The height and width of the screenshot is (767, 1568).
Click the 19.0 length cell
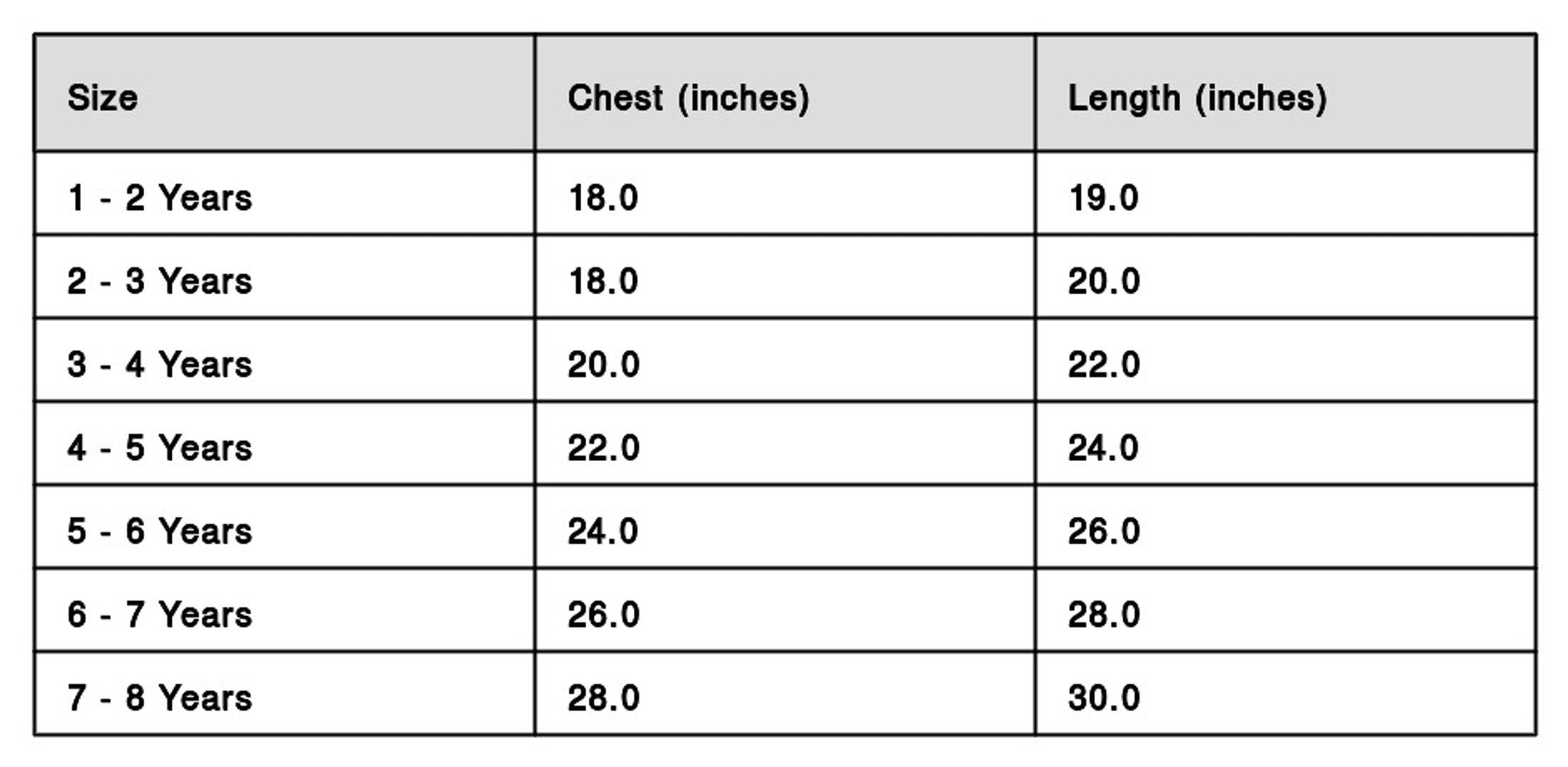(1103, 197)
